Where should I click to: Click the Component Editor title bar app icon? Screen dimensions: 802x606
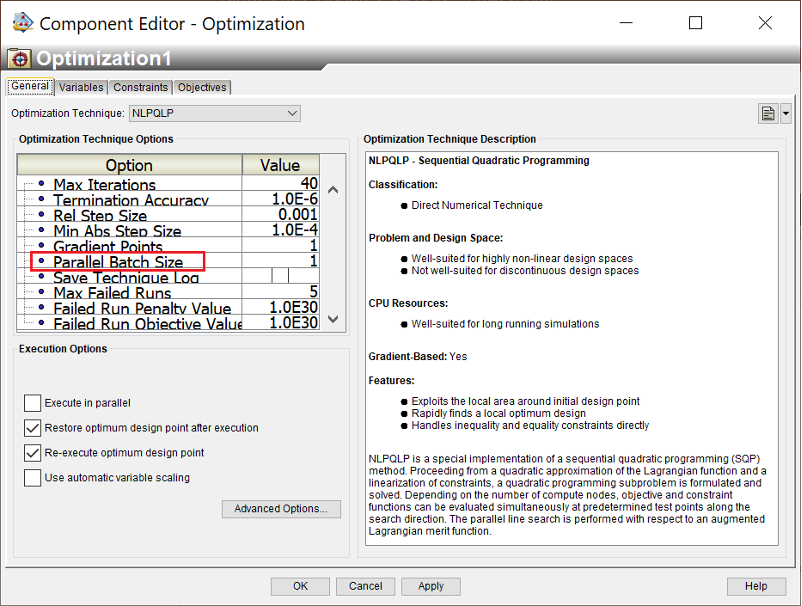coord(22,22)
